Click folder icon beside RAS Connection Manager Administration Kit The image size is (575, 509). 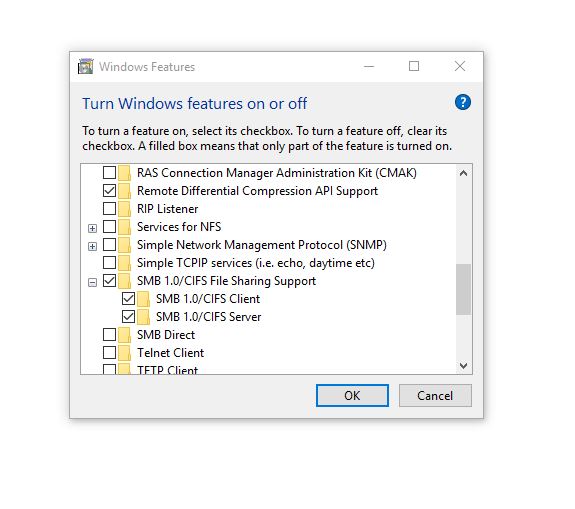click(x=125, y=173)
